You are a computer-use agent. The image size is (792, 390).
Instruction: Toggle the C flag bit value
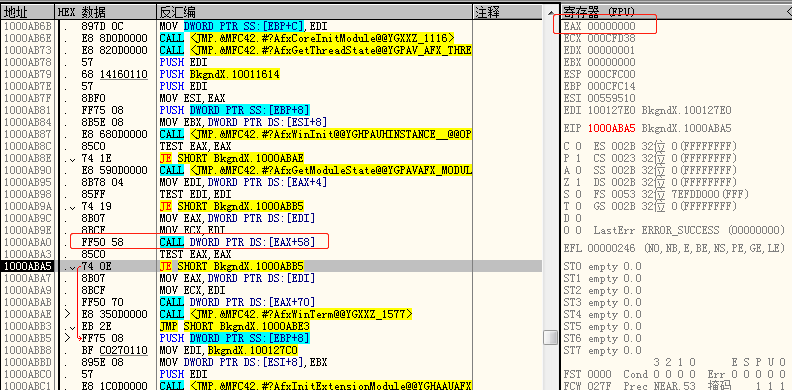[578, 146]
